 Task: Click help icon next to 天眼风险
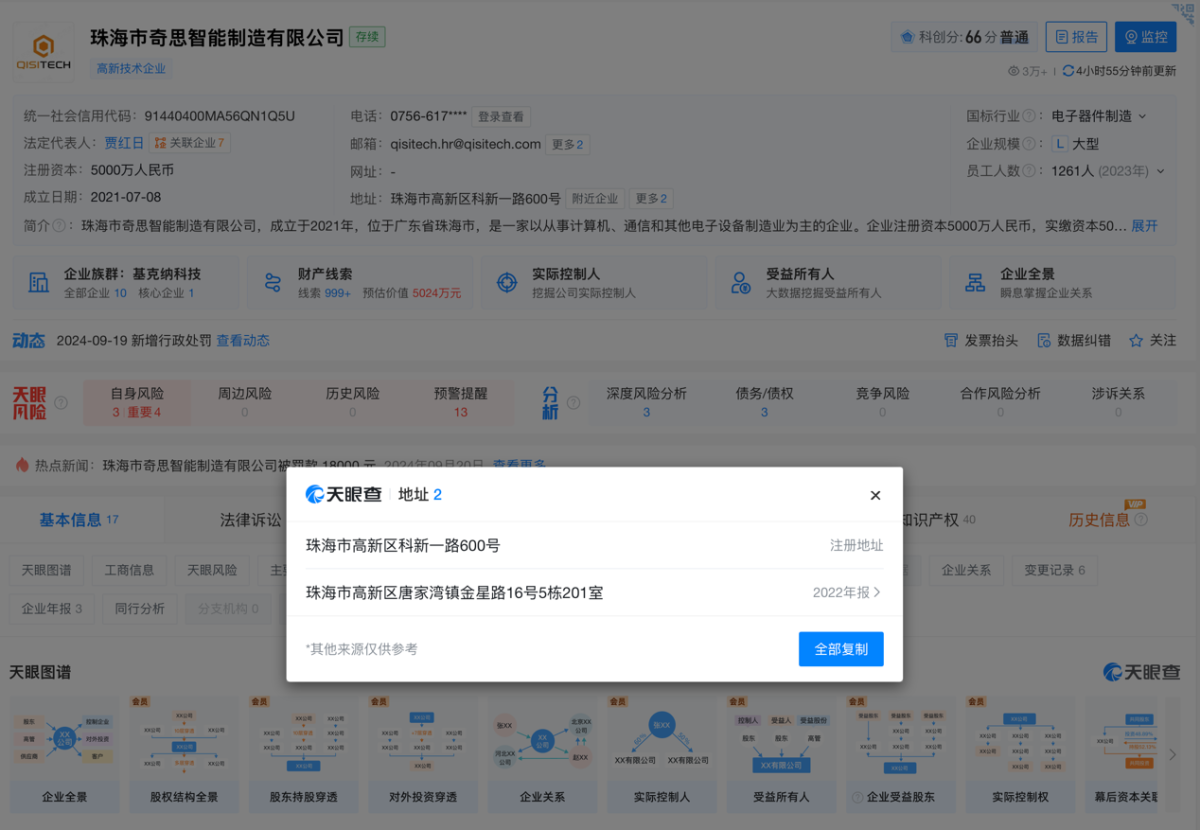click(62, 402)
